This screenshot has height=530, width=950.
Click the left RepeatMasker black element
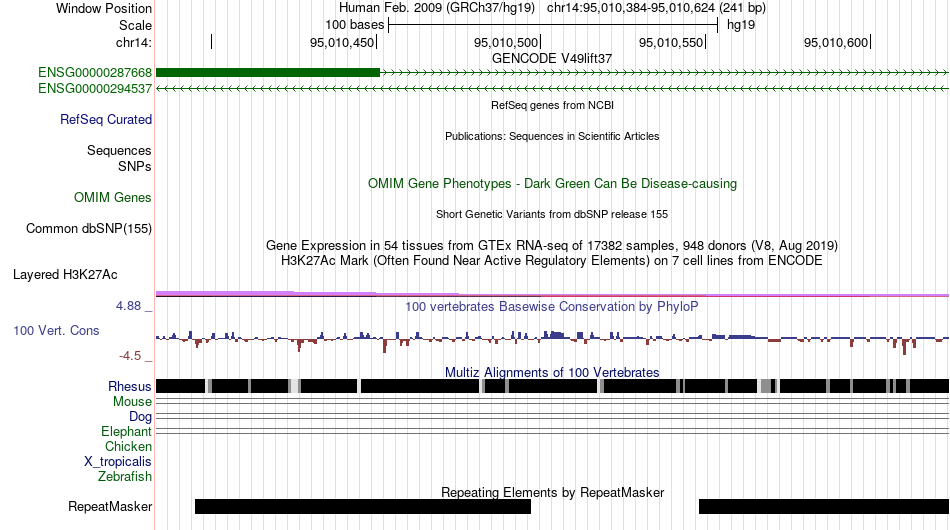tap(363, 506)
